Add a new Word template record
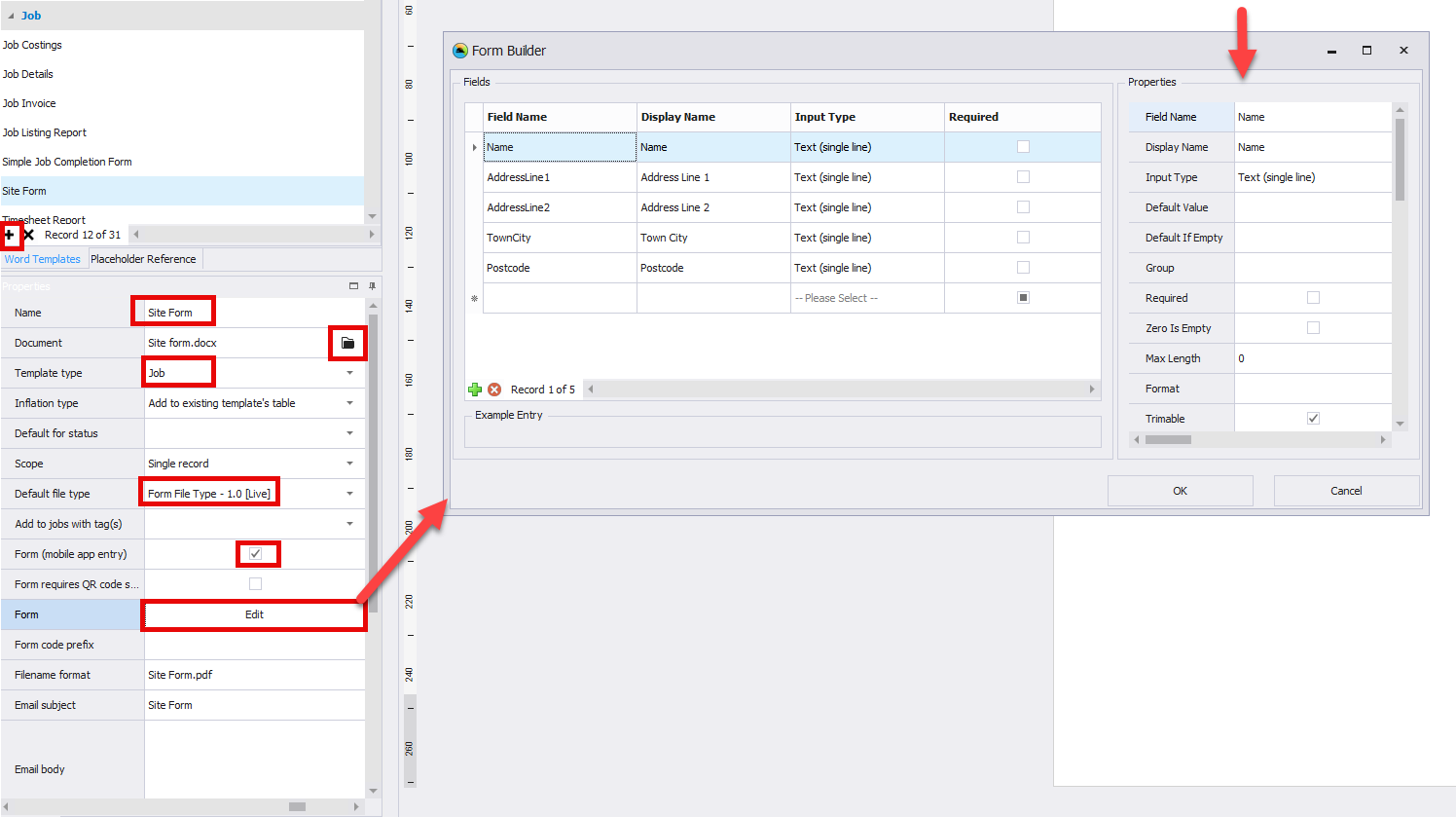Viewport: 1456px width, 817px height. pos(10,235)
